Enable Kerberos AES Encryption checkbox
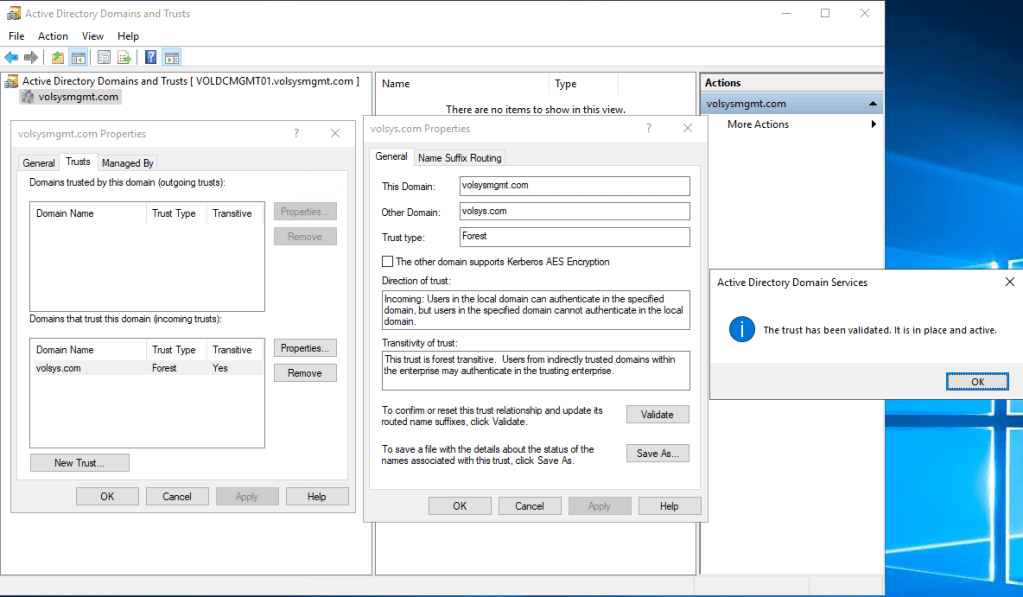This screenshot has width=1023, height=597. (x=388, y=262)
